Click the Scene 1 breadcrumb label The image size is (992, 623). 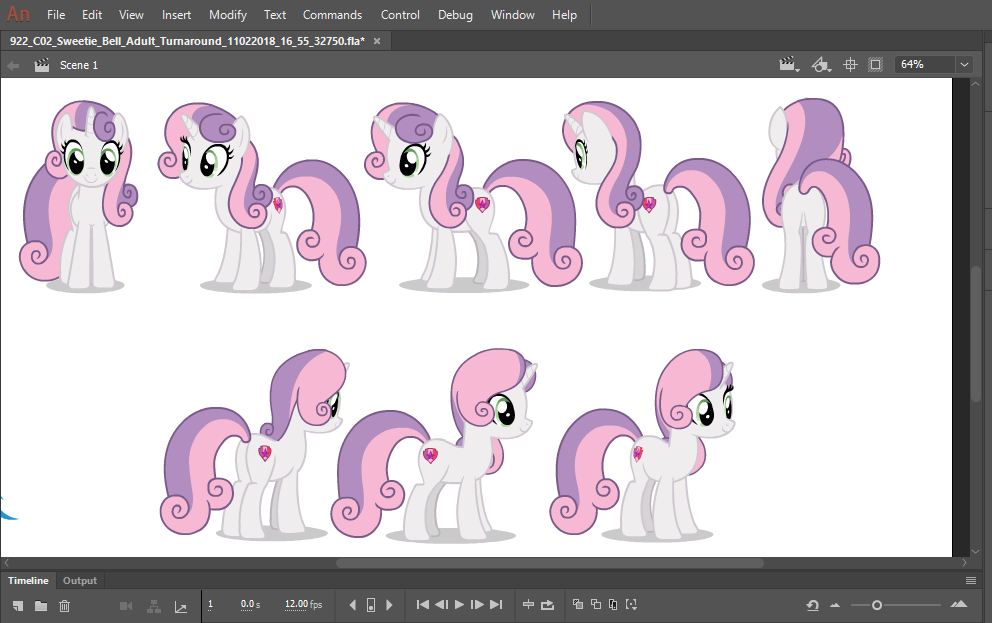(79, 65)
